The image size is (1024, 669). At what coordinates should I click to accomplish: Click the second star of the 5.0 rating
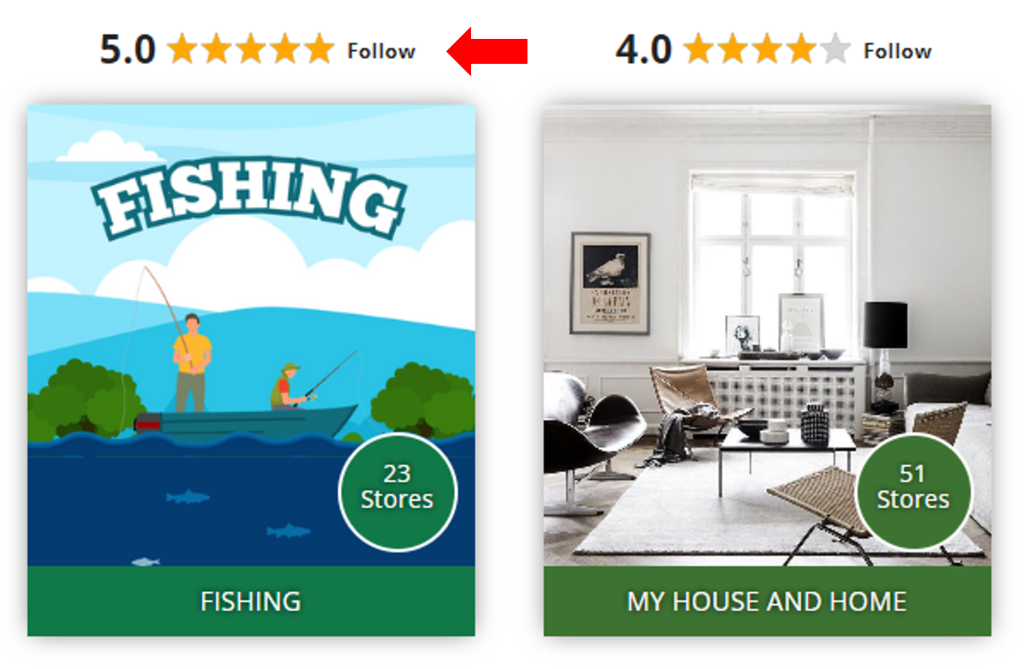(x=217, y=49)
